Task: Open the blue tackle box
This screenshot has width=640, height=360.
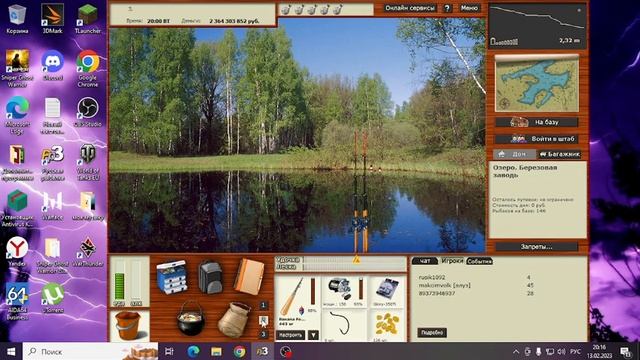Action: click(171, 278)
